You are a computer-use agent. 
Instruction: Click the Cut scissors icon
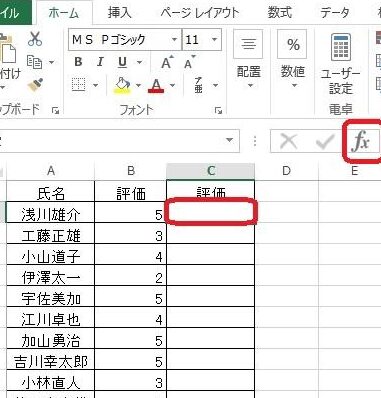click(x=35, y=39)
